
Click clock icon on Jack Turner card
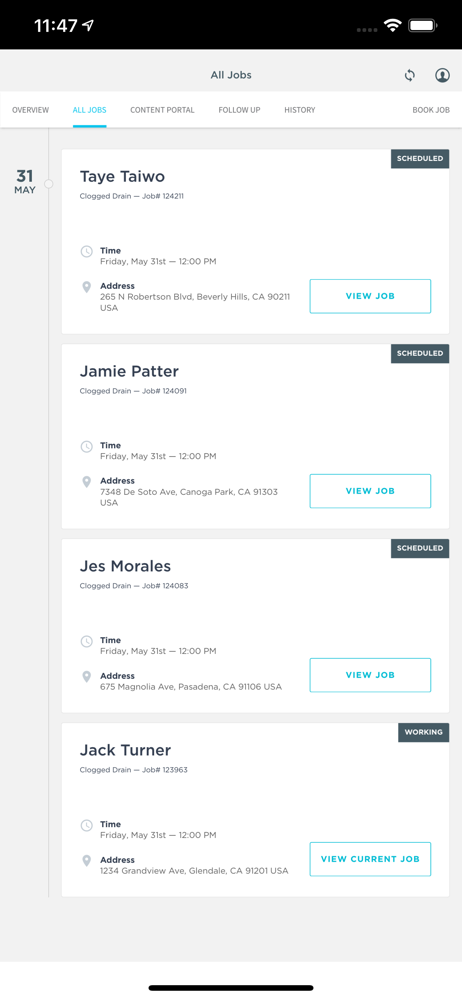[86, 826]
